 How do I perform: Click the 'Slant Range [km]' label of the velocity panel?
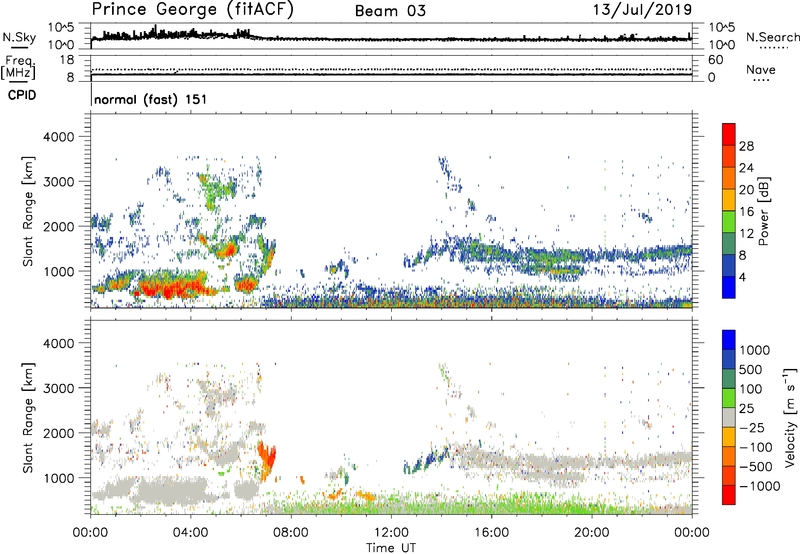pos(28,417)
